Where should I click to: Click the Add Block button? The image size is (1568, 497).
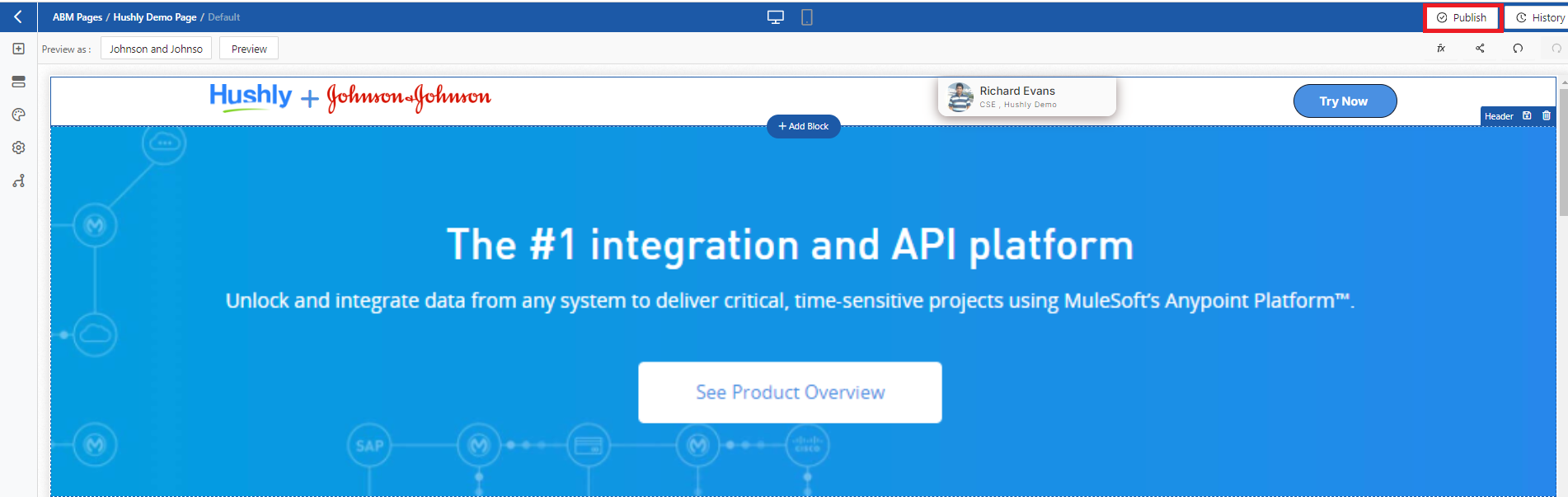tap(804, 126)
